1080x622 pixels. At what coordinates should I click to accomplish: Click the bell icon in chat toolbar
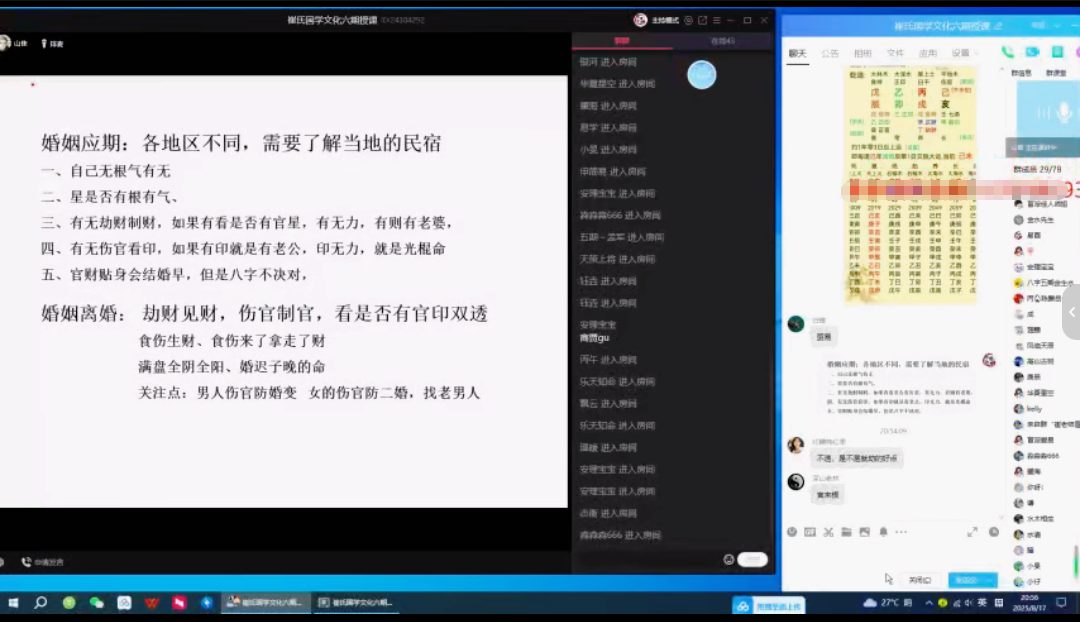tap(883, 532)
